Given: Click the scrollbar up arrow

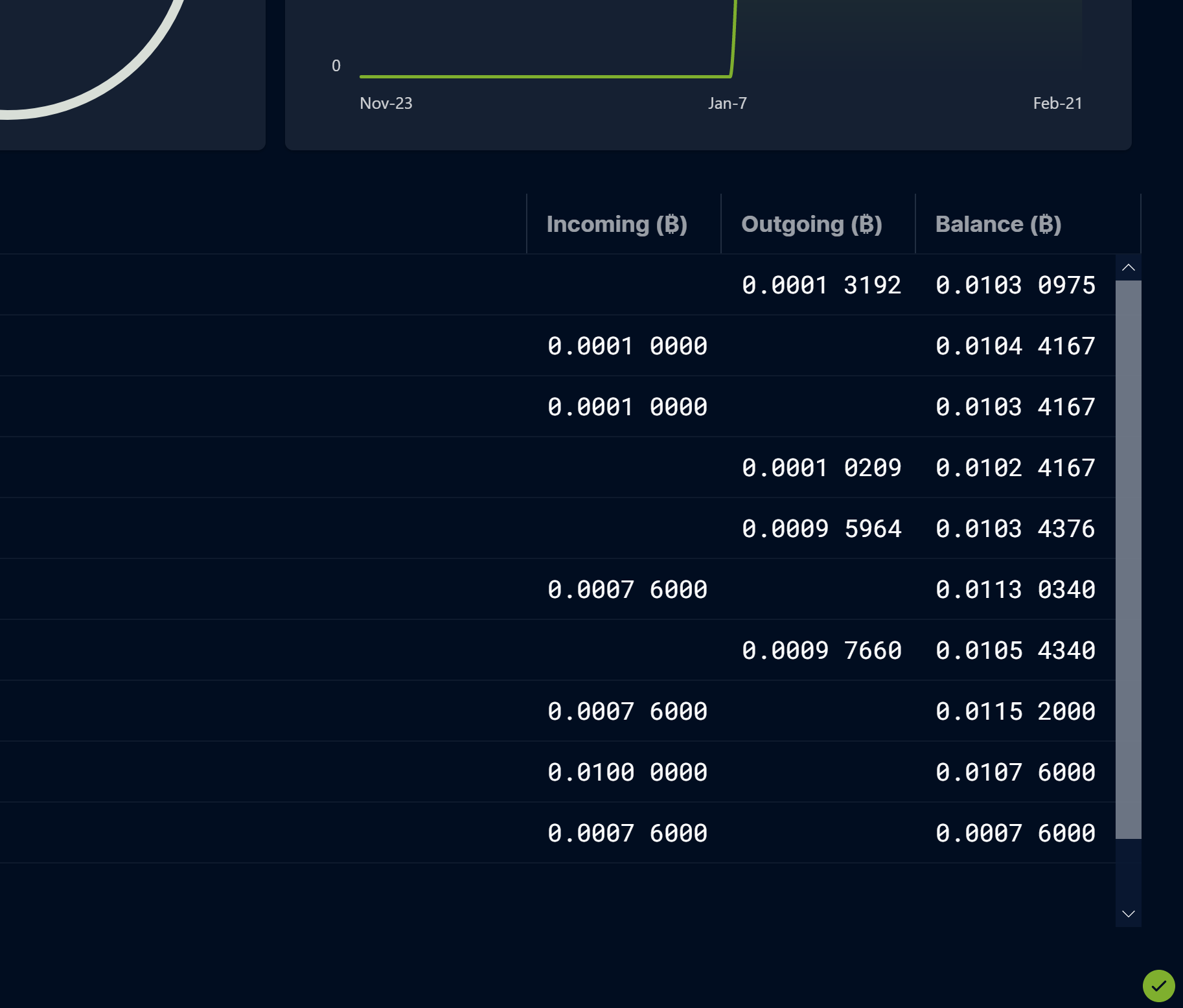Looking at the screenshot, I should tap(1128, 268).
